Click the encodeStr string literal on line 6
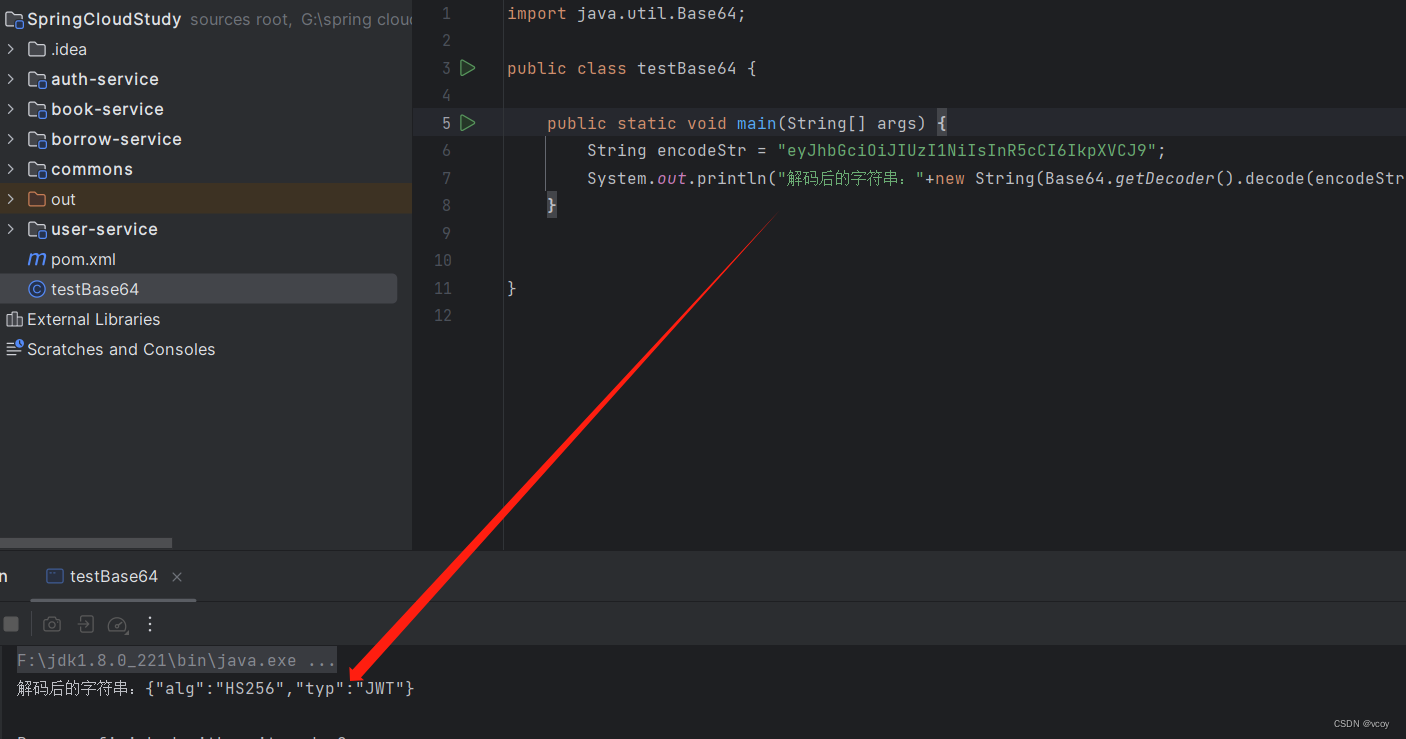Viewport: 1406px width, 739px height. point(967,151)
